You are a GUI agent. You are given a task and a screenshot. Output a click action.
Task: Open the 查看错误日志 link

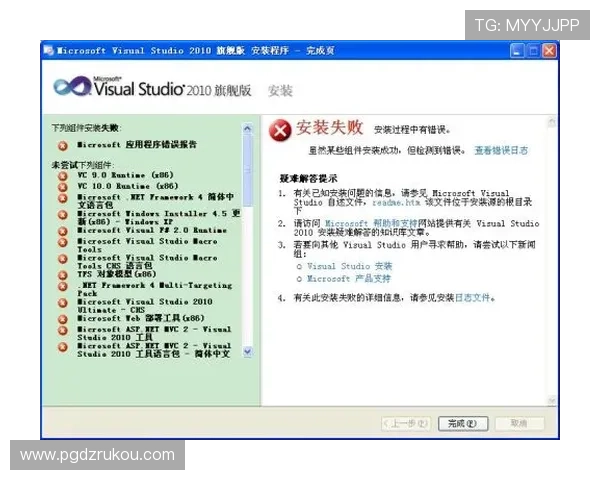[x=501, y=150]
